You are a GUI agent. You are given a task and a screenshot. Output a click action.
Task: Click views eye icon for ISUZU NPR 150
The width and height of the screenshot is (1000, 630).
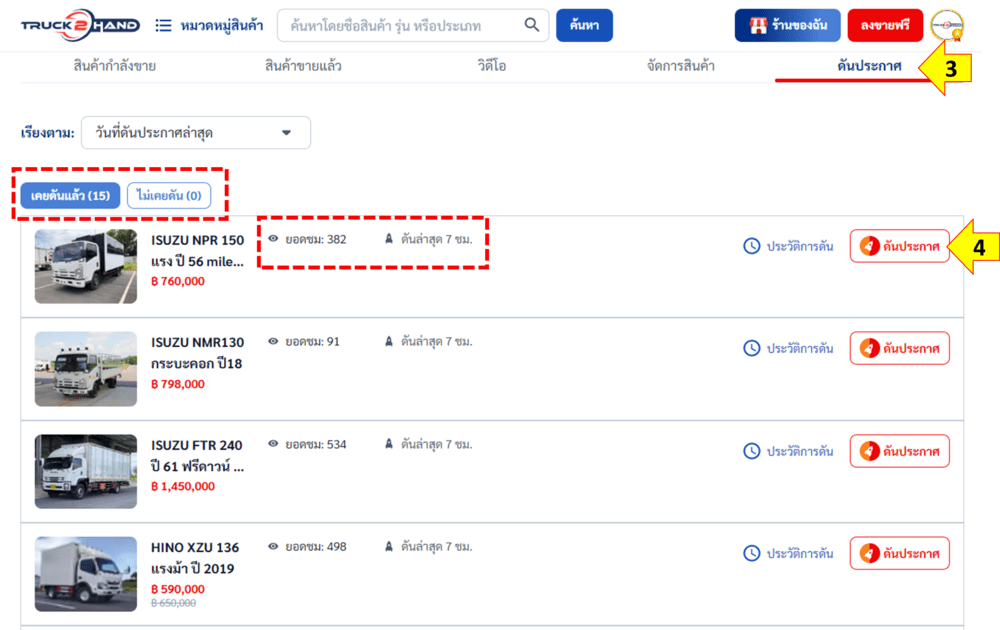(x=273, y=238)
